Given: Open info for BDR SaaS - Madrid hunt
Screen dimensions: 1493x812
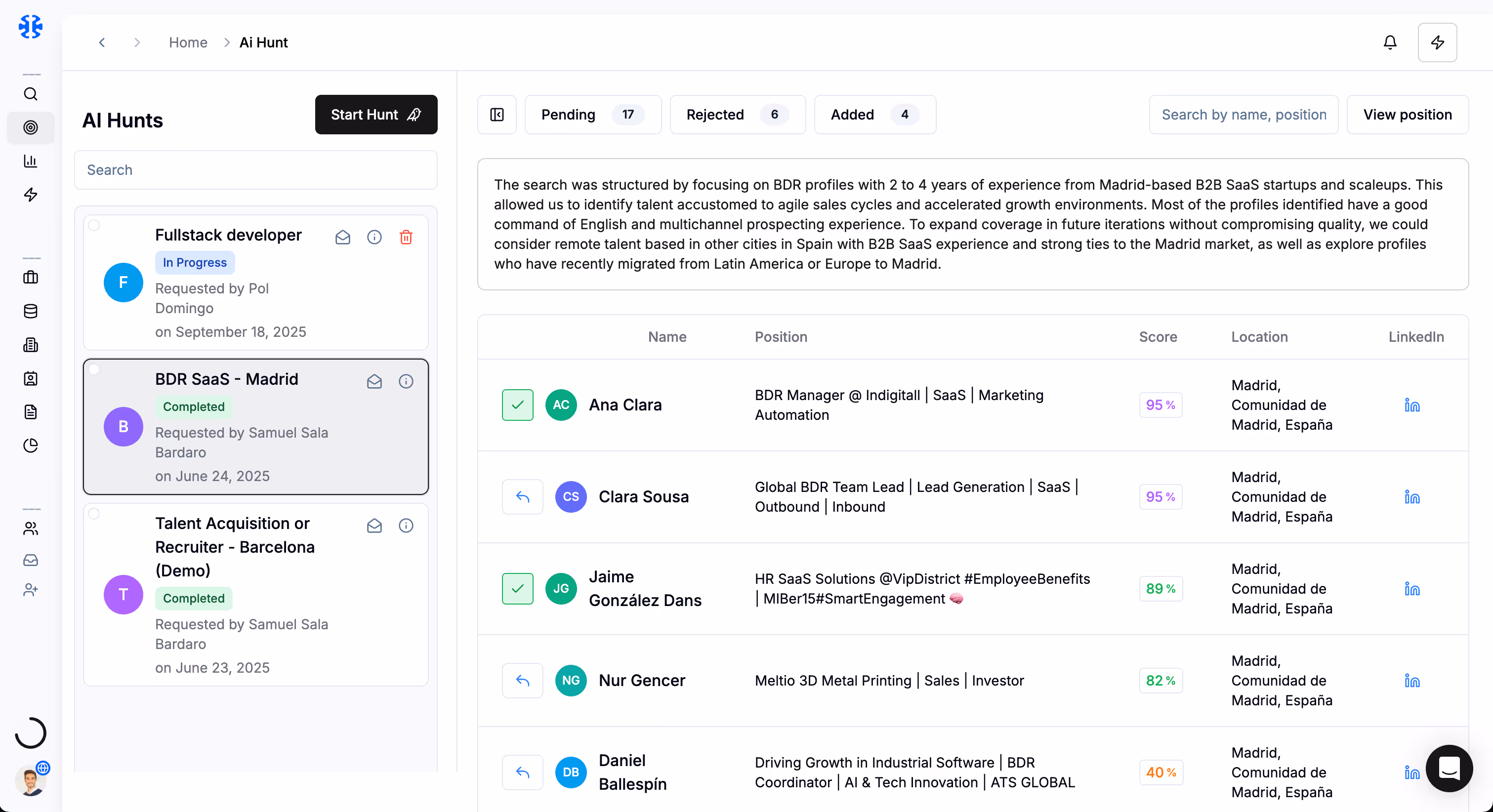Looking at the screenshot, I should (x=406, y=381).
